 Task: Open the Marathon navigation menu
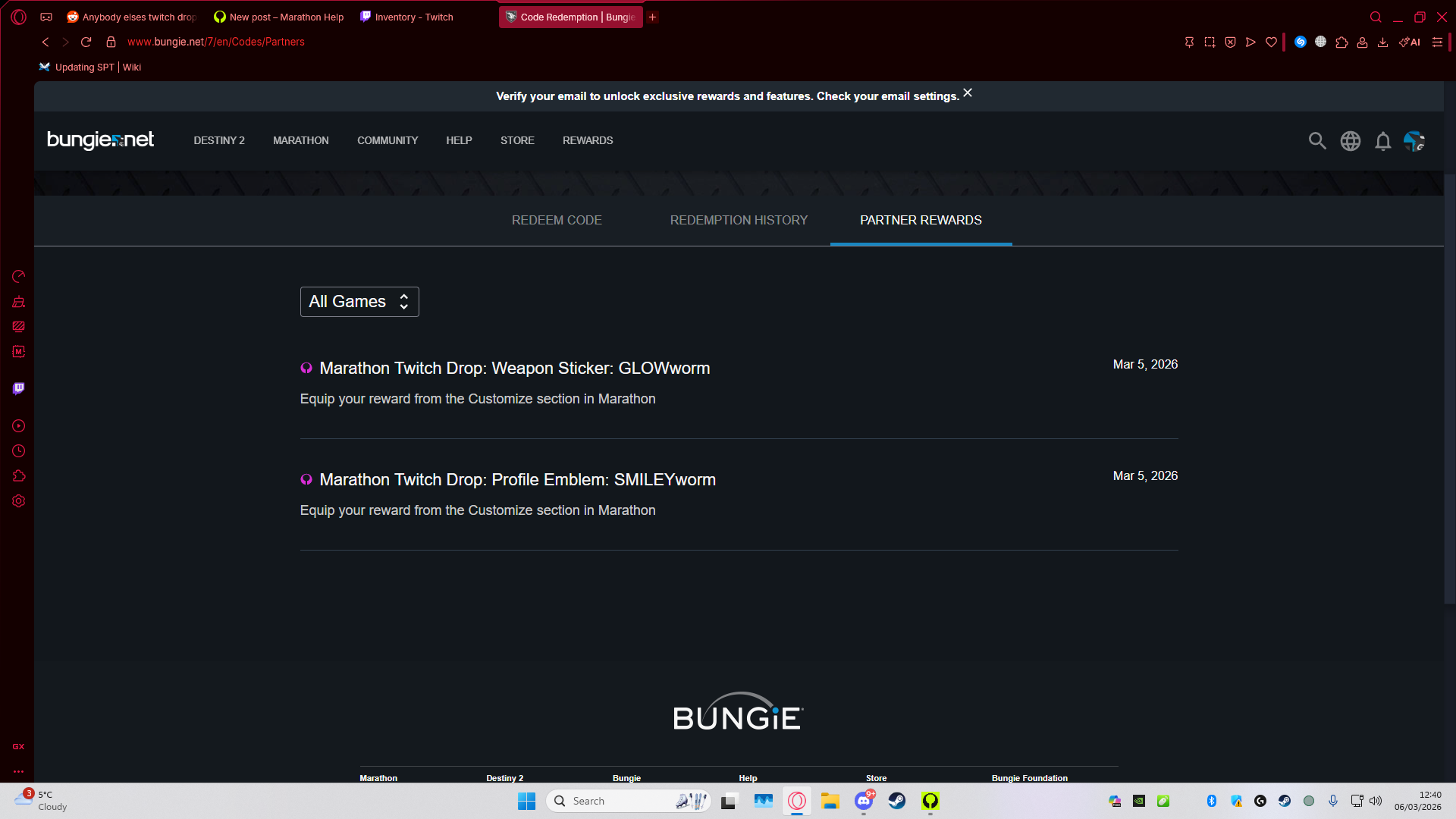click(301, 140)
